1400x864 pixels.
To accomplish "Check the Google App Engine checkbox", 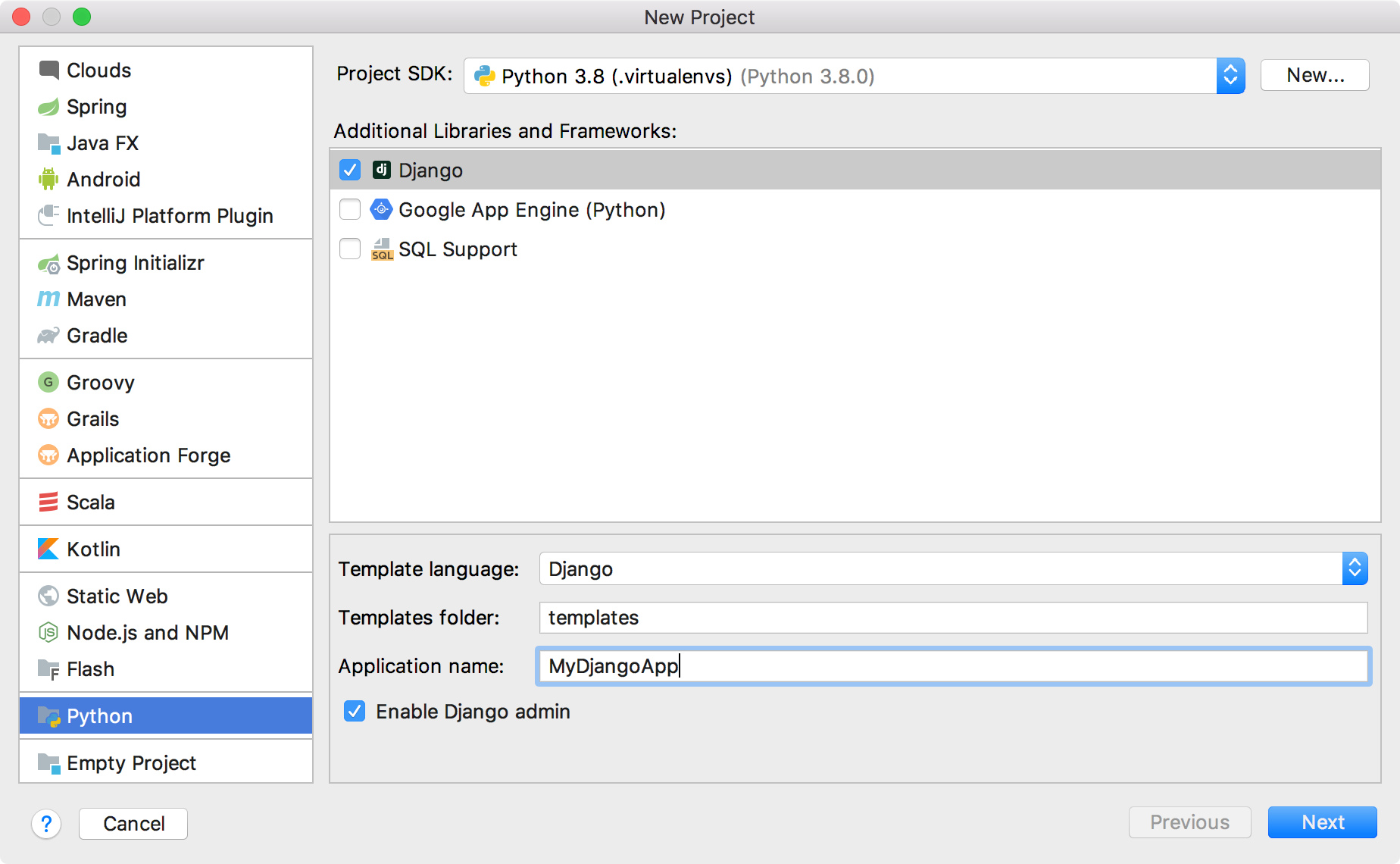I will [349, 209].
